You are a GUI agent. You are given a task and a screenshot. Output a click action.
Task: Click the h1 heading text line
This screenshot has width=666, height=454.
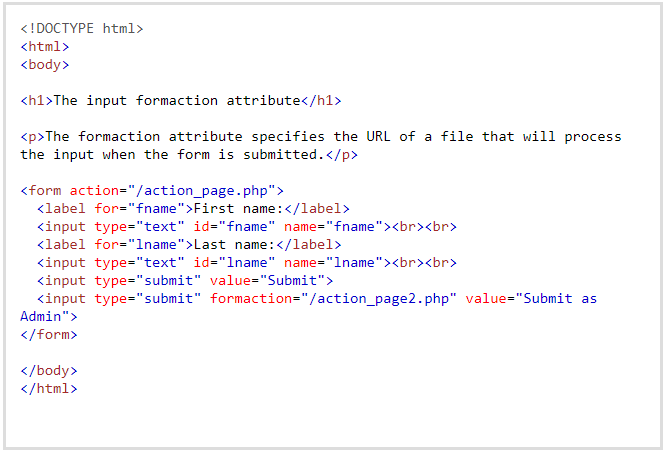point(181,101)
